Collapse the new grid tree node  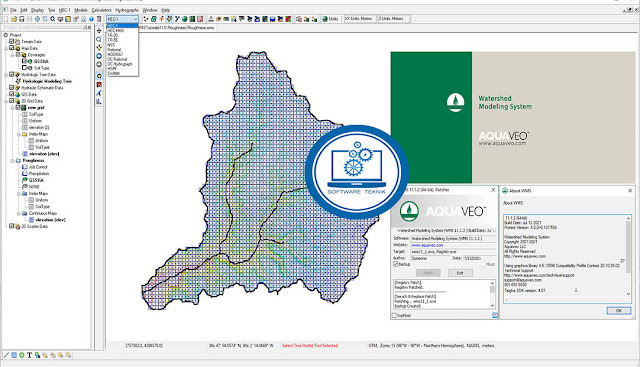pos(12,108)
